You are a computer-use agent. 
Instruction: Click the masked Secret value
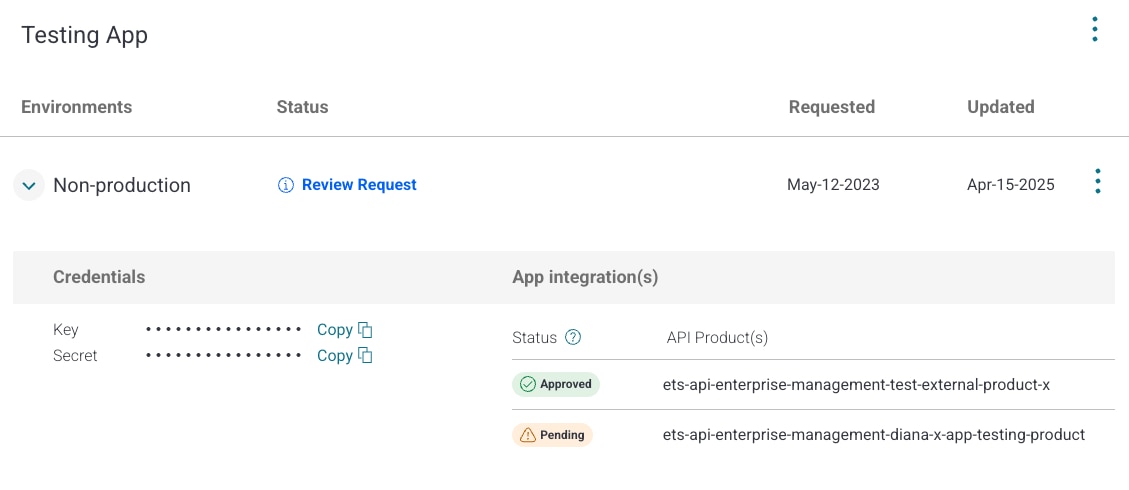click(223, 356)
